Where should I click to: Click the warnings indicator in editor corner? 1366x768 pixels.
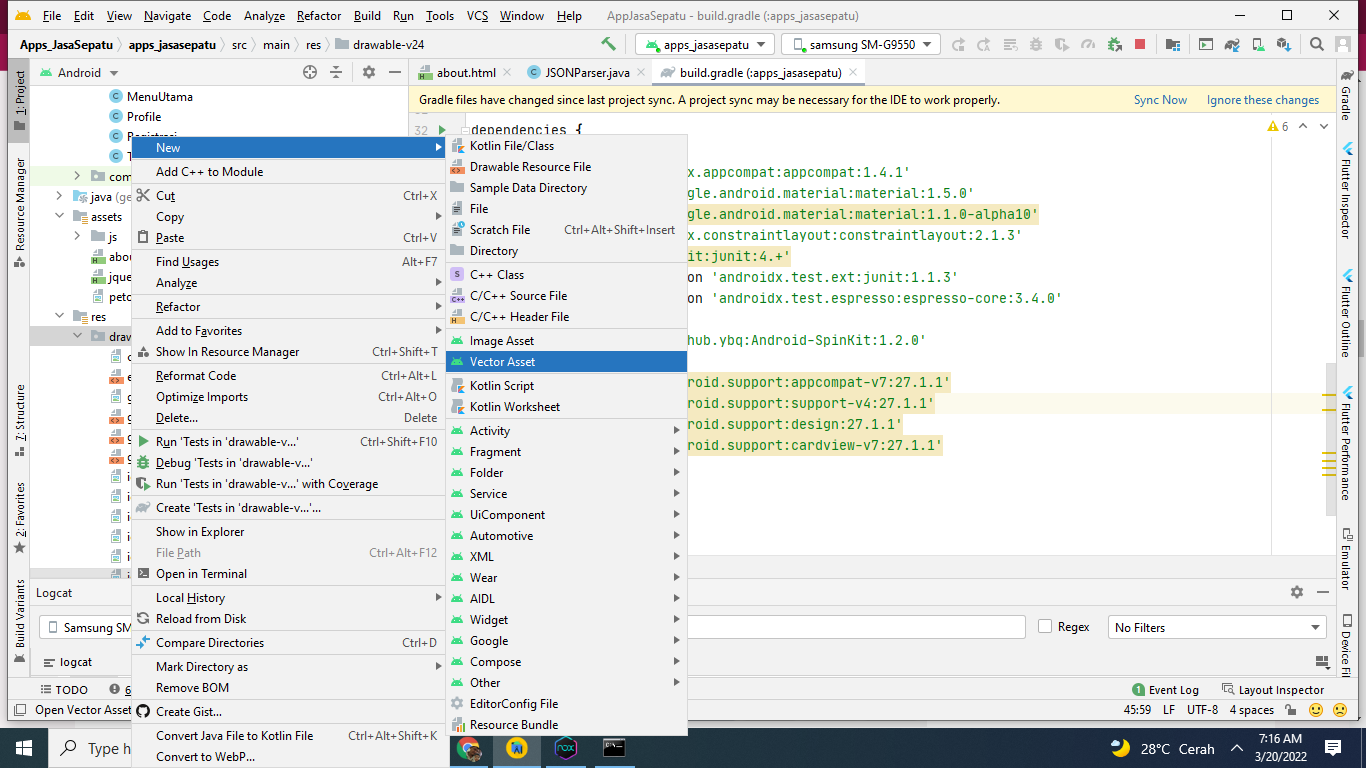point(1278,127)
